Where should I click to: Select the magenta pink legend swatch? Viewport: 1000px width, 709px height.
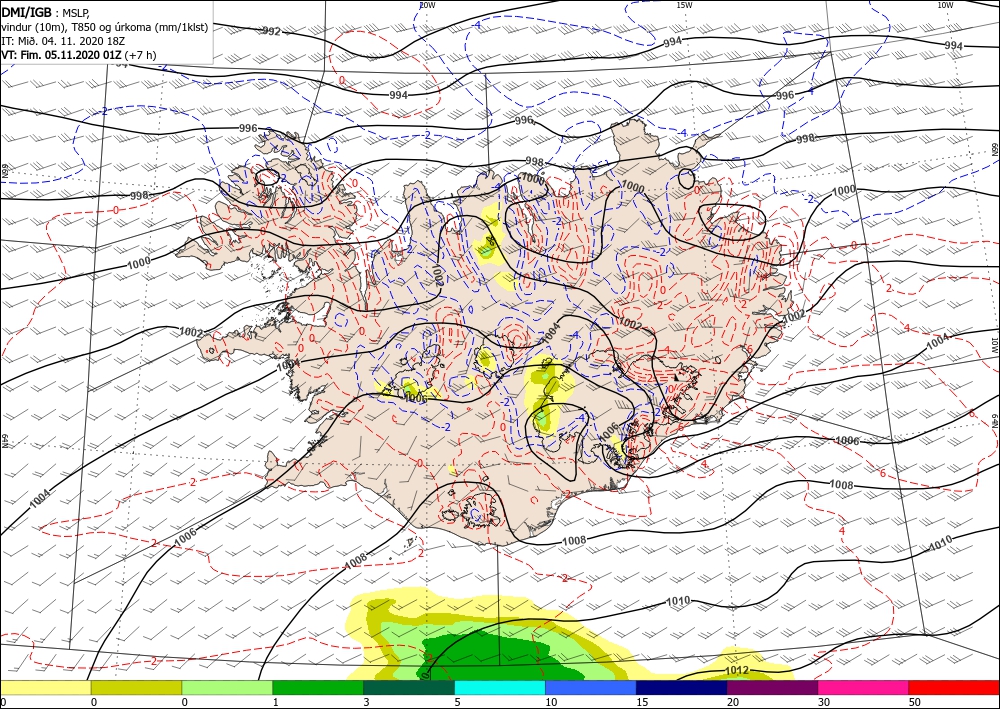pos(864,687)
